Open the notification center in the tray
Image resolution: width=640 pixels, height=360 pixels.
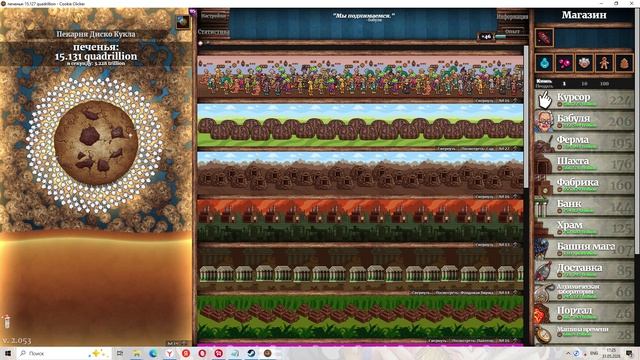tap(629, 353)
